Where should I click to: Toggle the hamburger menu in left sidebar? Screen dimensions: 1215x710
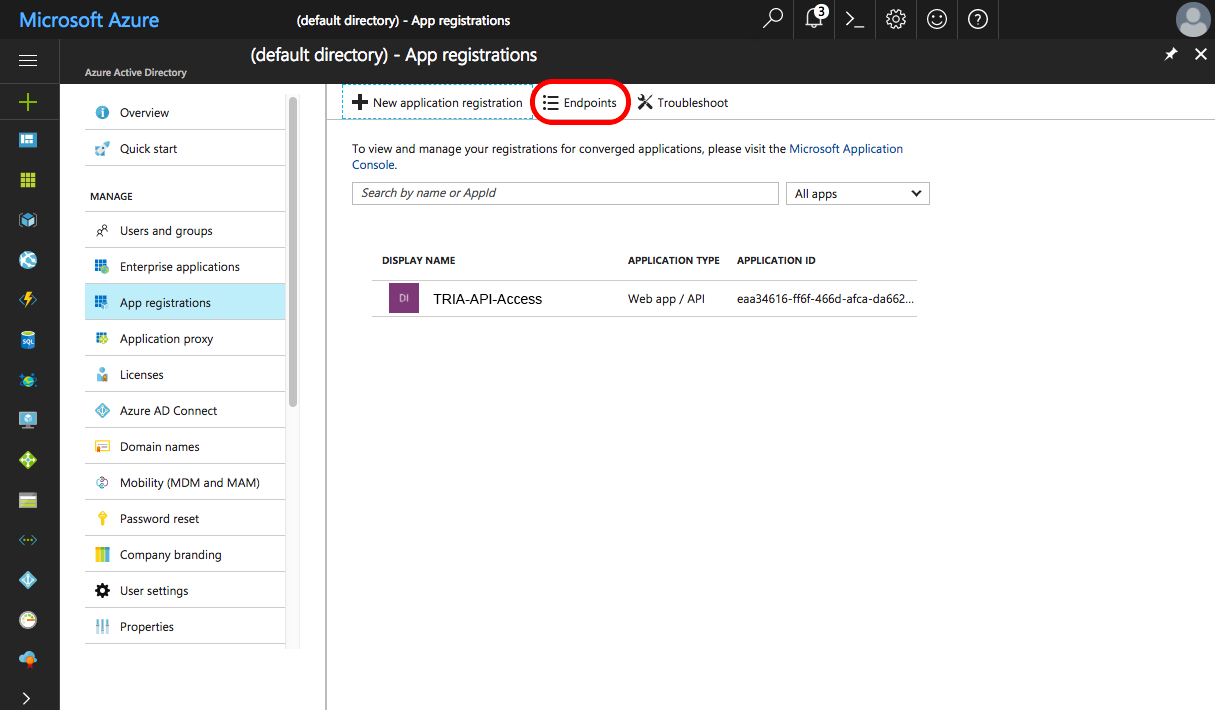click(28, 61)
